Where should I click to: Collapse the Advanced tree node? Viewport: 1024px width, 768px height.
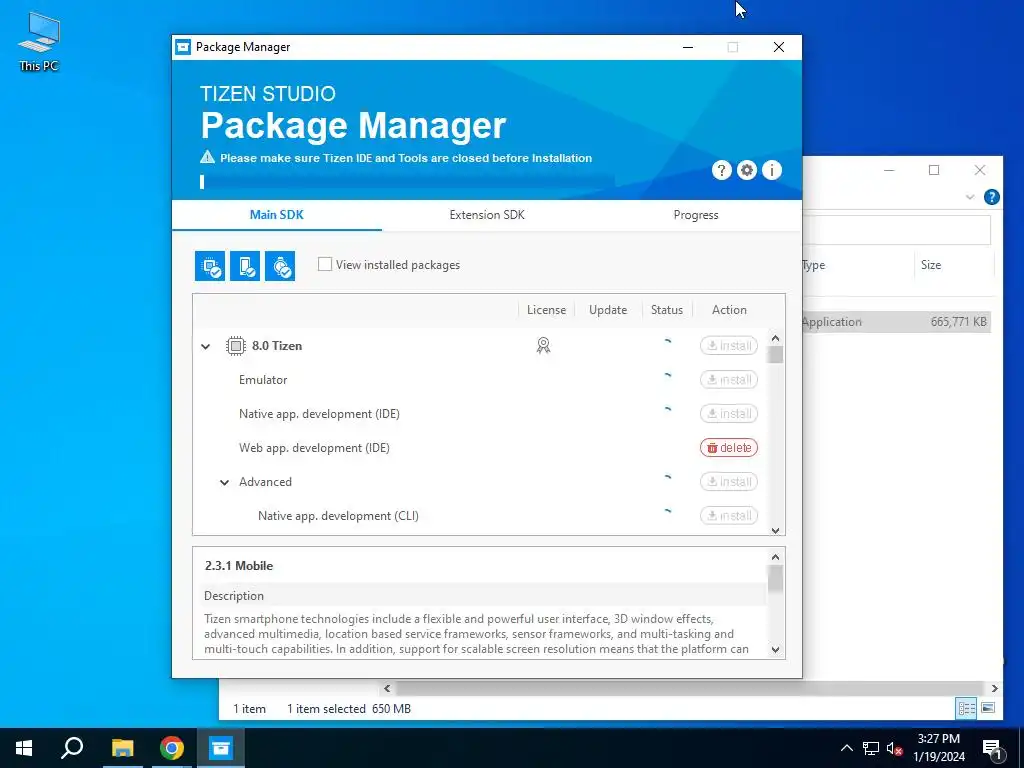(224, 482)
